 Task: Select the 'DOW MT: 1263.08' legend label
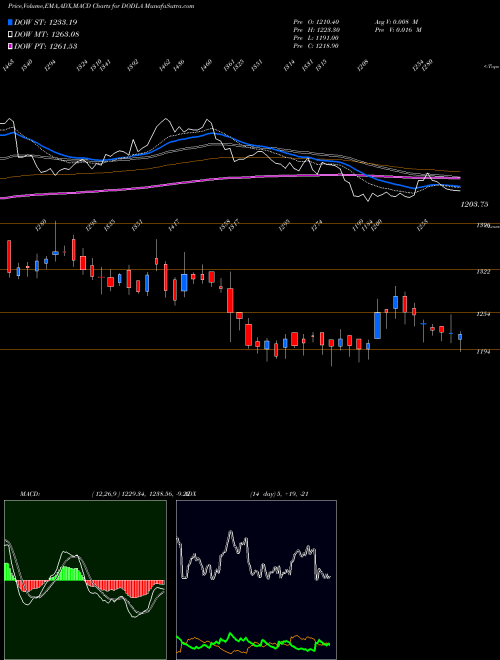tap(47, 34)
